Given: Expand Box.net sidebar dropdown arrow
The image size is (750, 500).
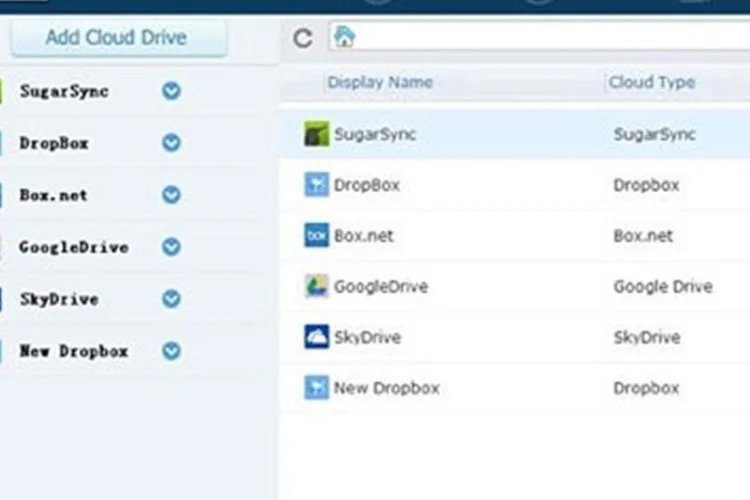Looking at the screenshot, I should point(171,195).
